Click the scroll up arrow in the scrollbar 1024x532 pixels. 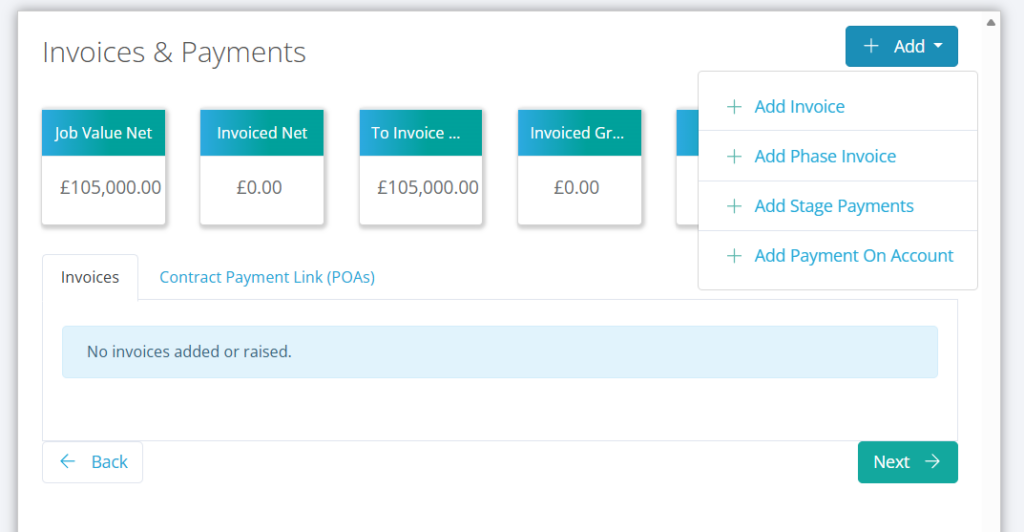(991, 22)
